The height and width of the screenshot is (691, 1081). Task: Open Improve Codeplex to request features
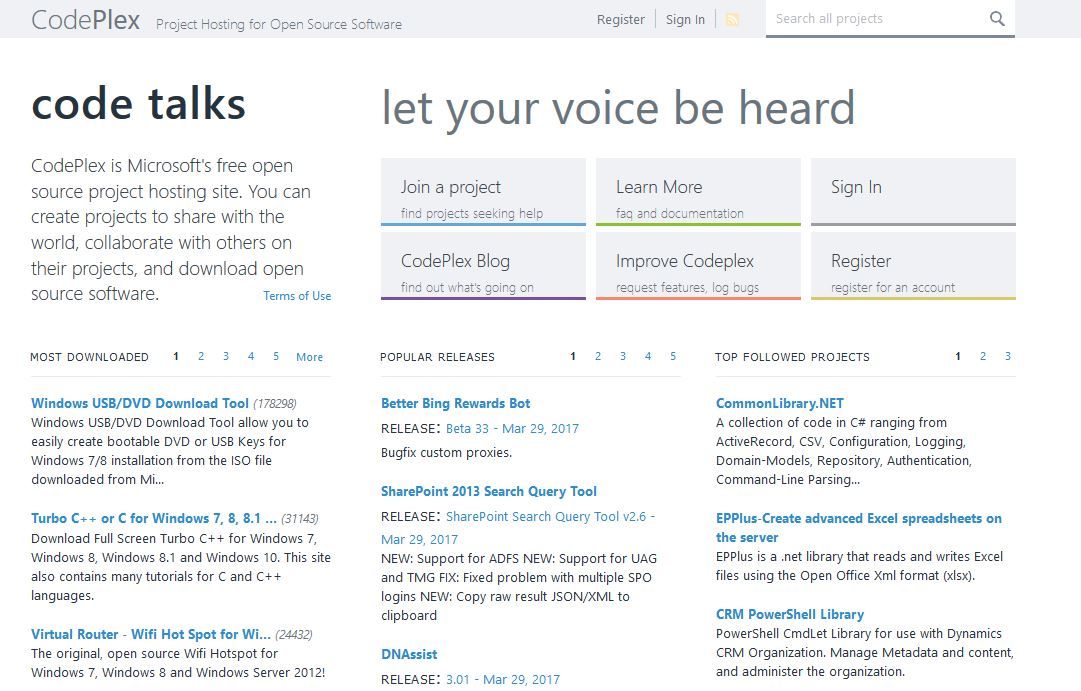(x=698, y=265)
